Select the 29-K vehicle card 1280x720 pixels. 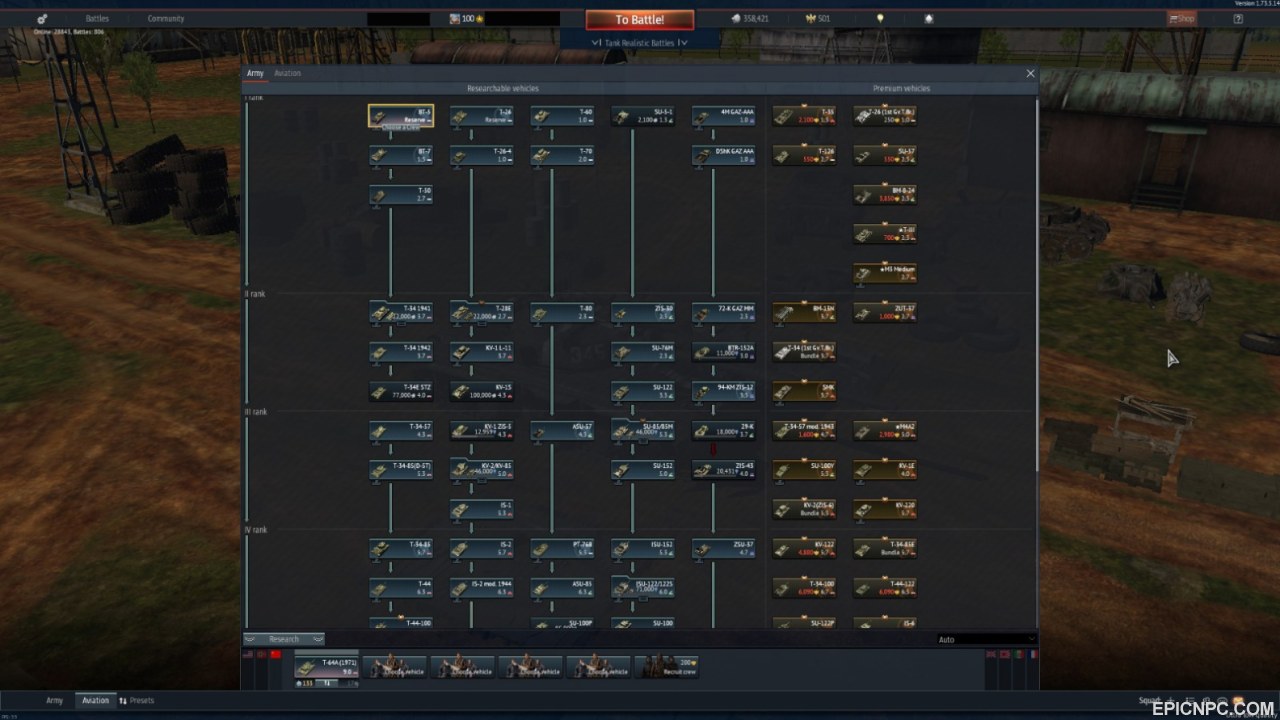click(x=724, y=430)
